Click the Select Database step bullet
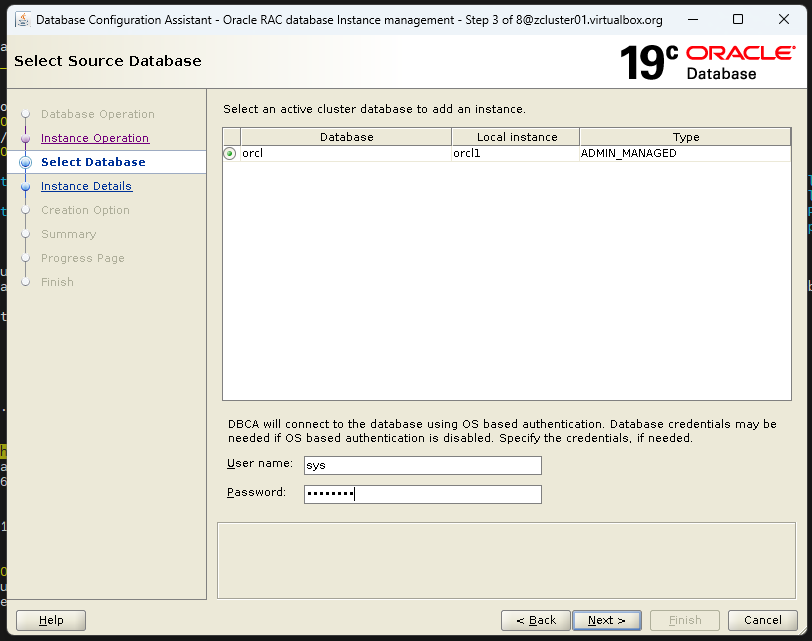This screenshot has width=812, height=641. [x=25, y=162]
